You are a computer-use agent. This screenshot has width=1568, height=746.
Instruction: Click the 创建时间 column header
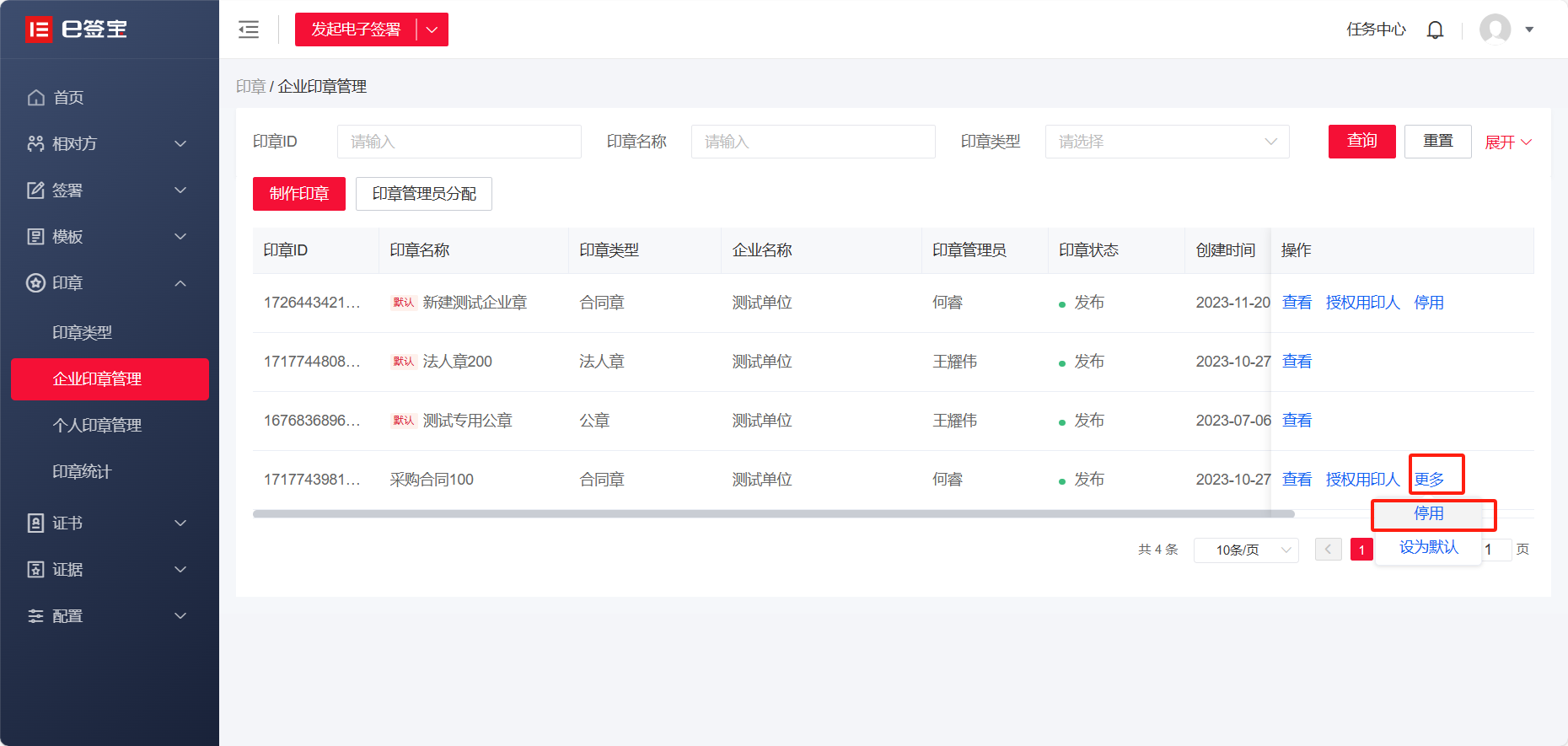[1226, 250]
